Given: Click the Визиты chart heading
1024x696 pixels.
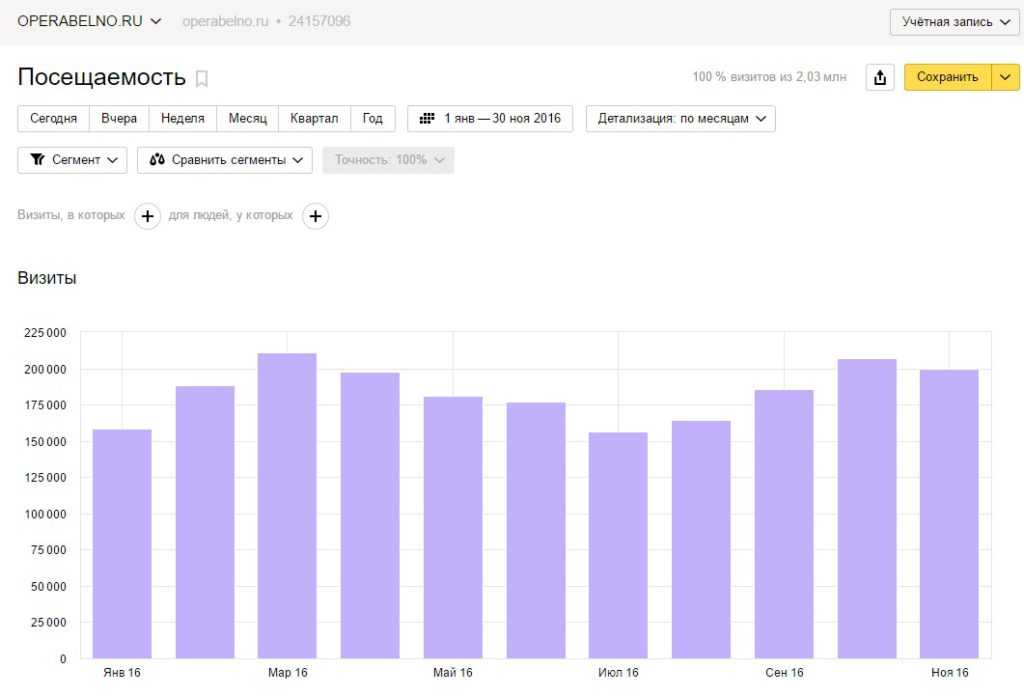Looking at the screenshot, I should point(47,278).
